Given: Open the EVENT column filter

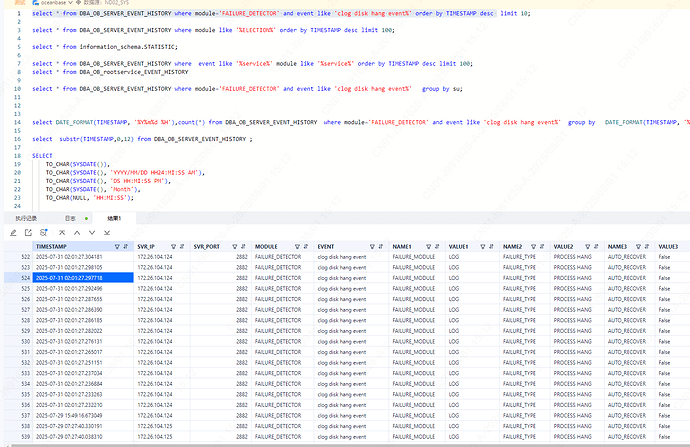Looking at the screenshot, I should tap(372, 247).
